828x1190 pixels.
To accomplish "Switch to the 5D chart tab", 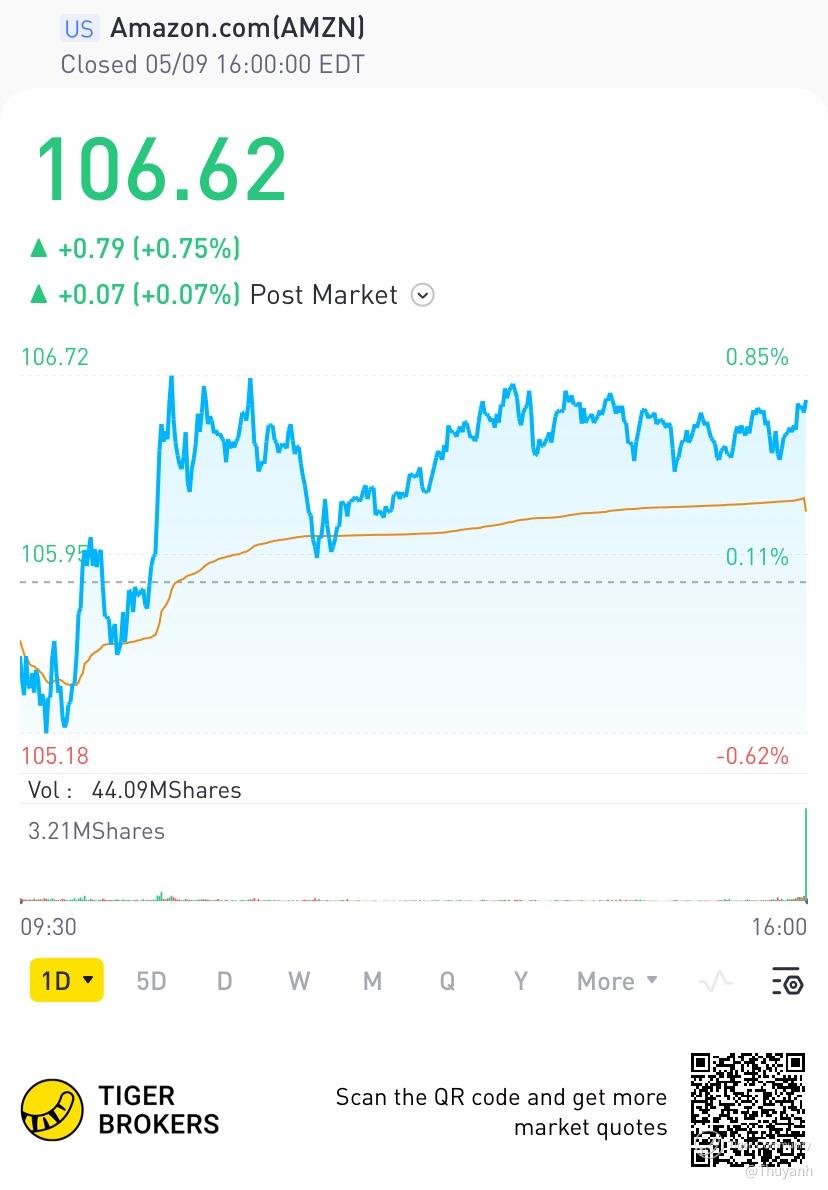I will (x=151, y=981).
